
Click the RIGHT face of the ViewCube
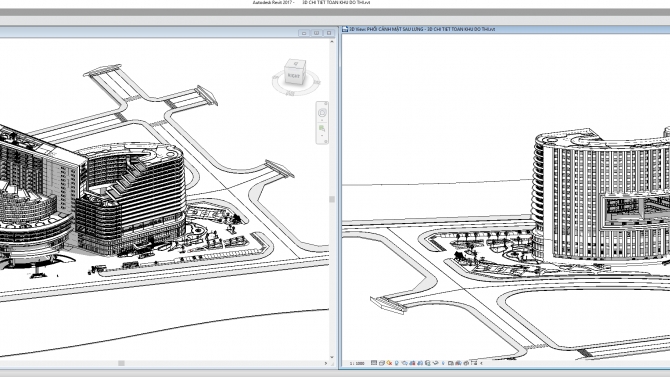293,76
